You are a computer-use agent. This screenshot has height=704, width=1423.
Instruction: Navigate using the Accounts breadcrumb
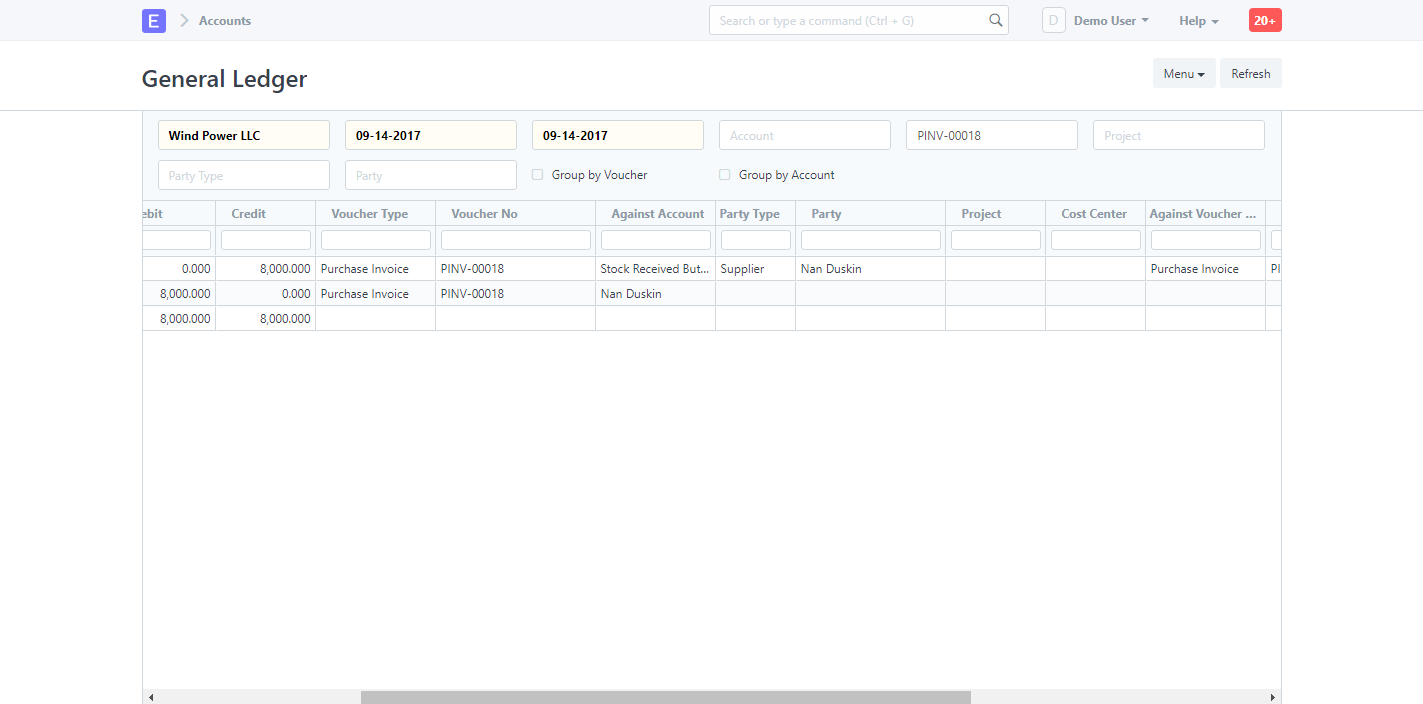click(x=225, y=20)
